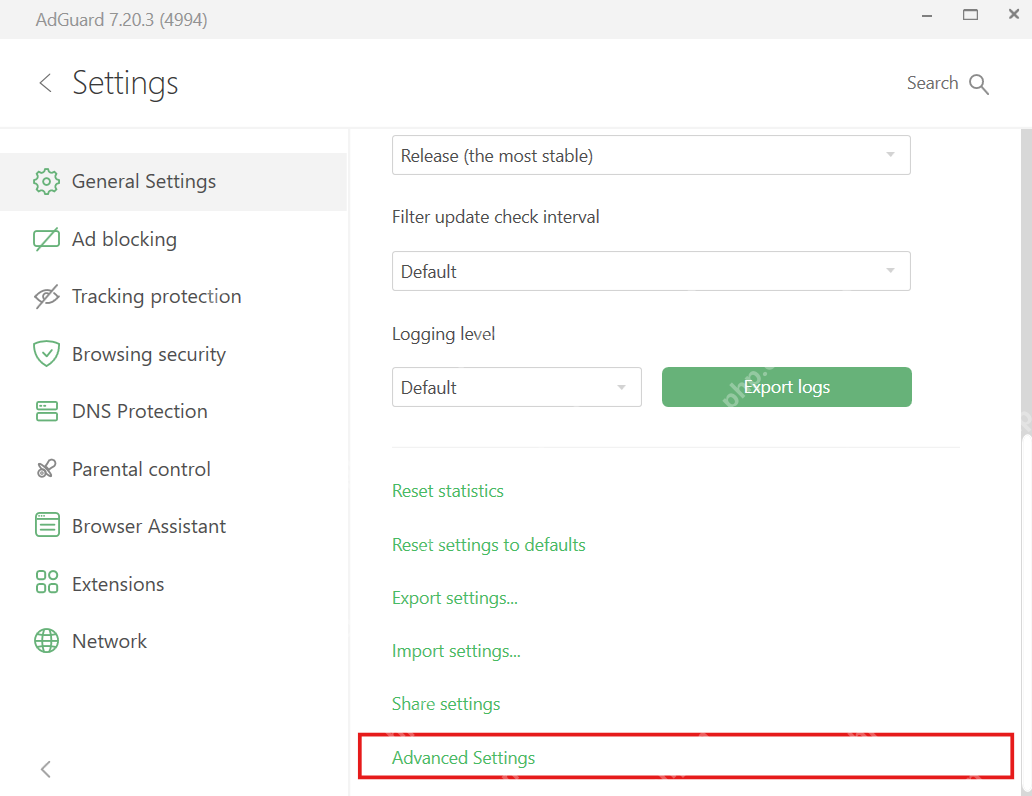Viewport: 1032px width, 796px height.
Task: Open the update channel Release dropdown
Action: pos(651,155)
